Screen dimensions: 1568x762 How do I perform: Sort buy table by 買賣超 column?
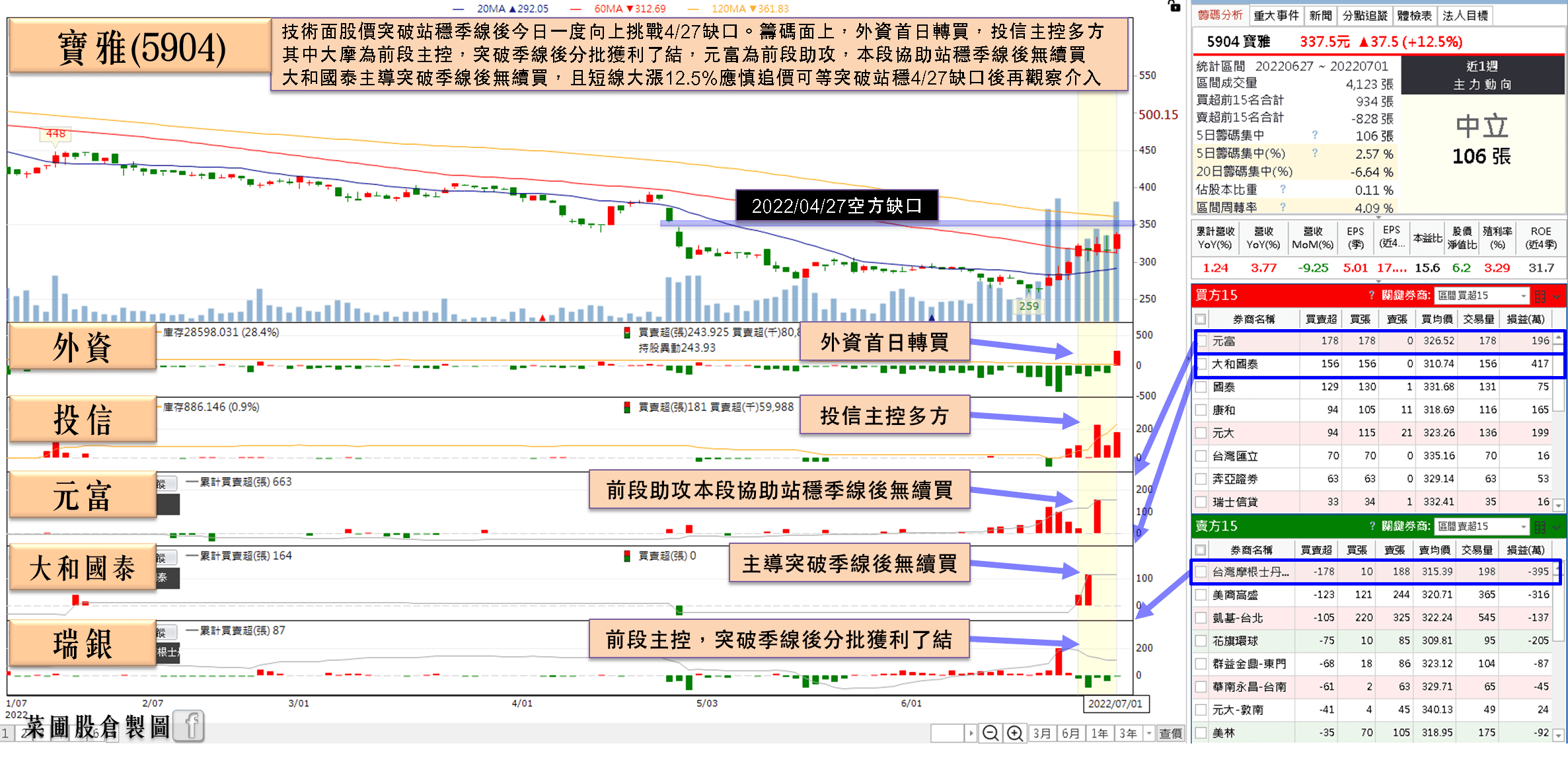pos(1321,319)
